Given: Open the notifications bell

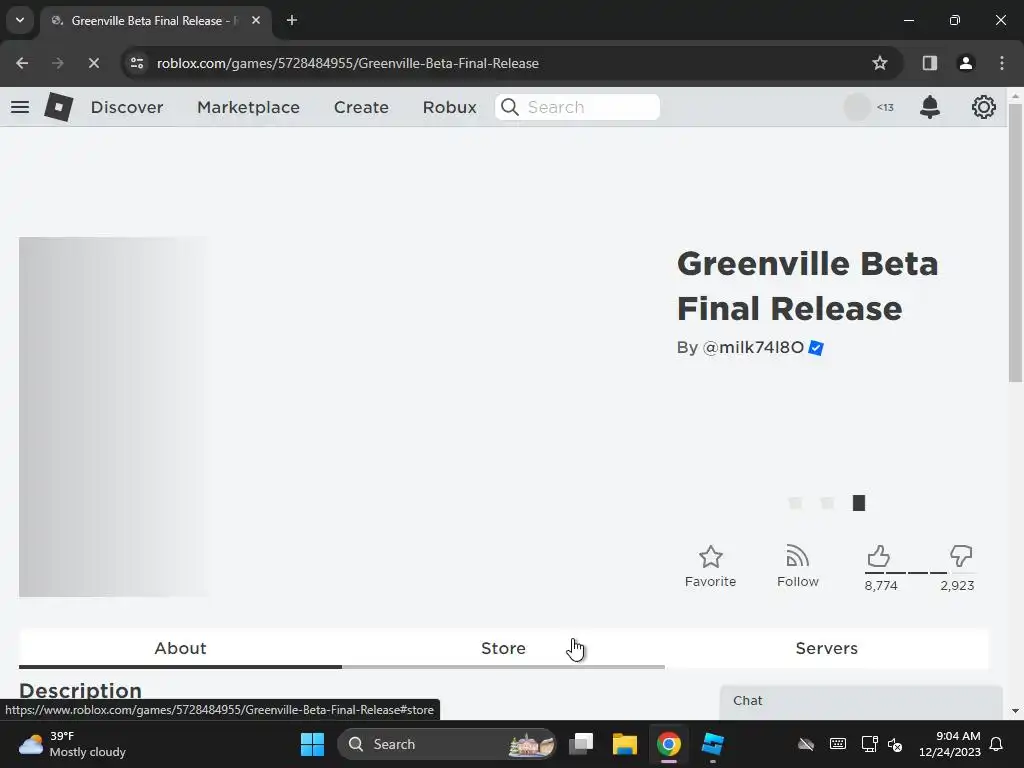Looking at the screenshot, I should pyautogui.click(x=929, y=107).
